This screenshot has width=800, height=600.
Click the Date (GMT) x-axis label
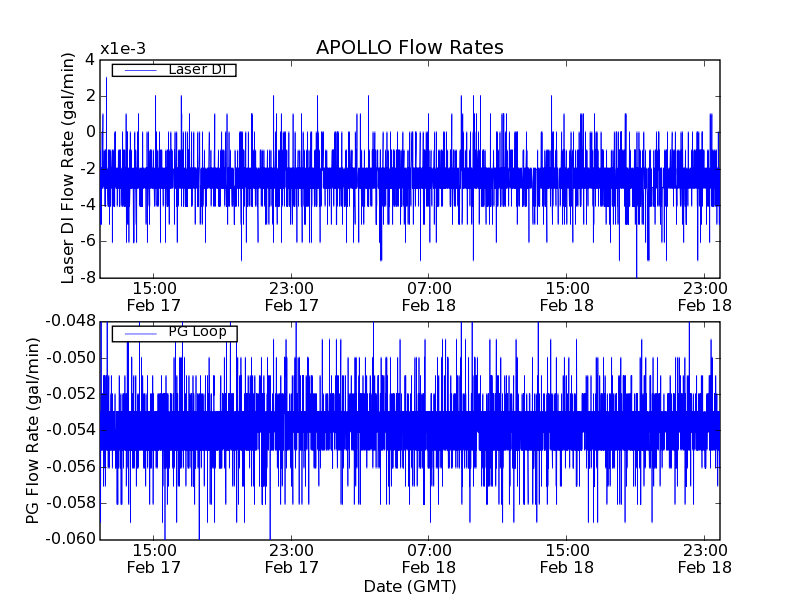coord(409,586)
